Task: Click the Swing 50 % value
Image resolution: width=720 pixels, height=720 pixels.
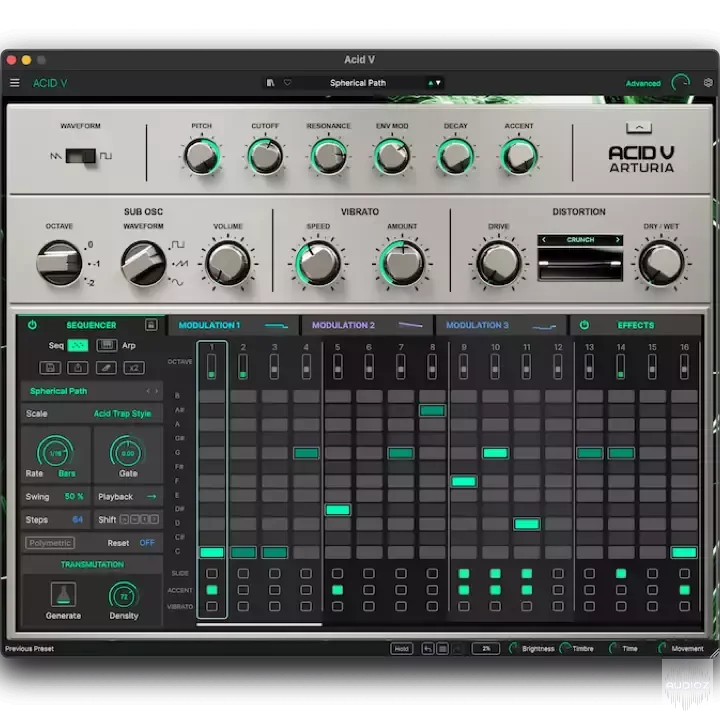Action: point(74,496)
